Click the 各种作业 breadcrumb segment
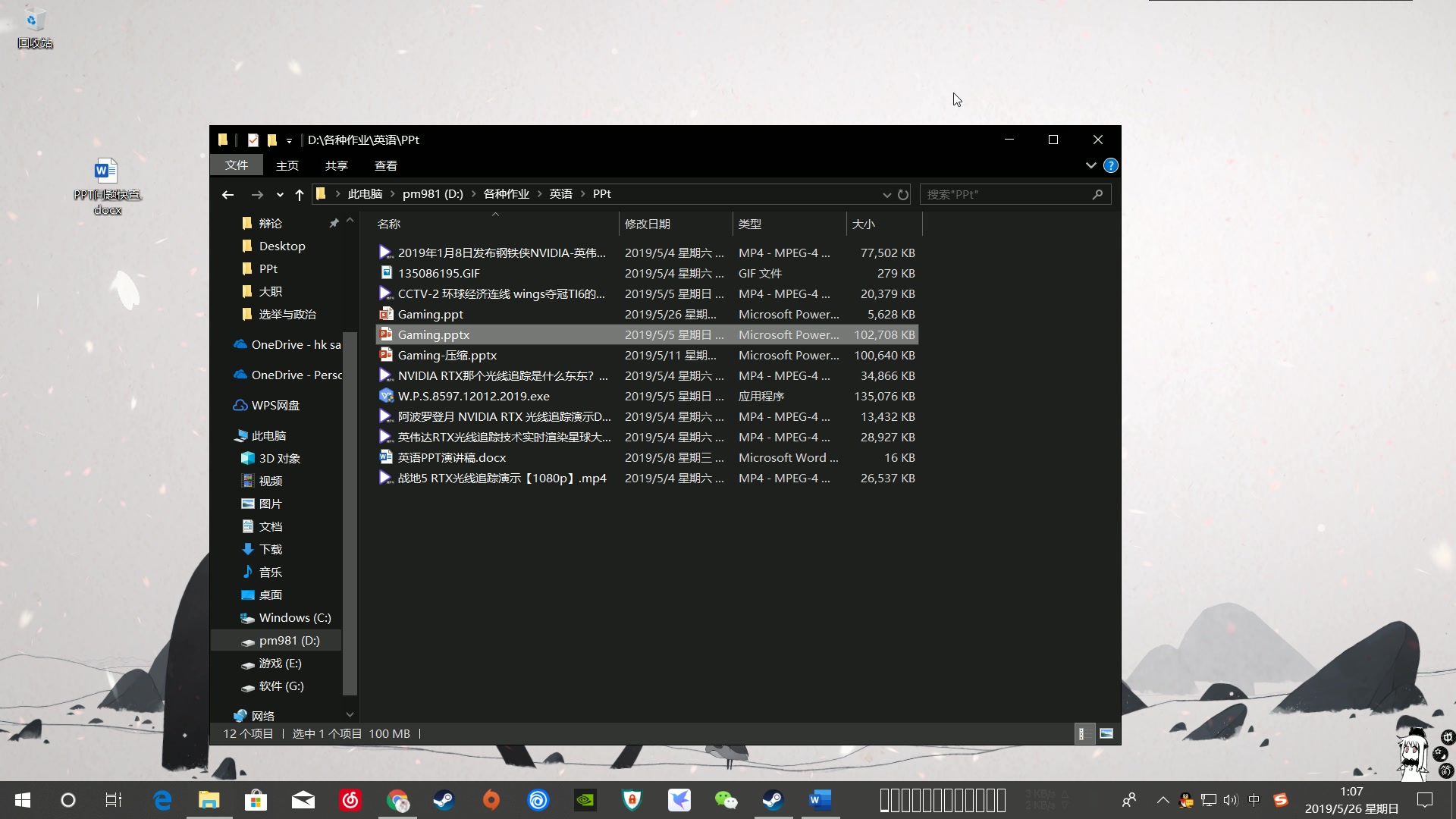The width and height of the screenshot is (1456, 819). (x=506, y=194)
